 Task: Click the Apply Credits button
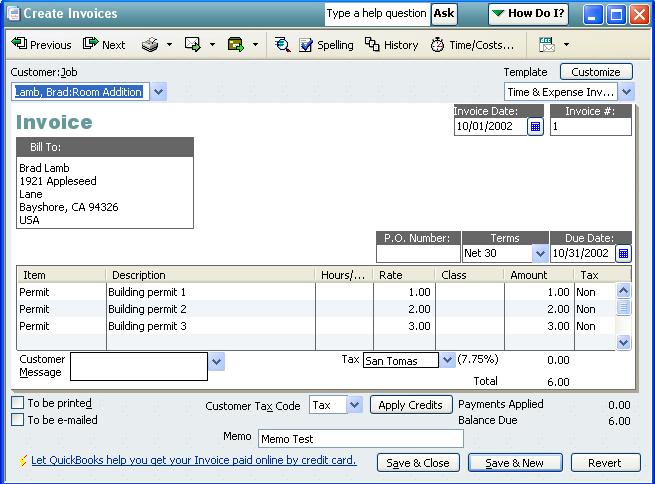click(x=411, y=405)
